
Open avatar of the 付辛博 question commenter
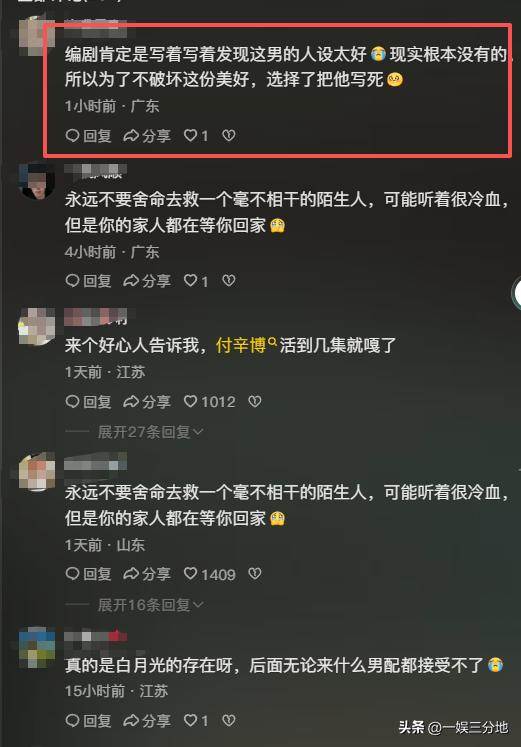[37, 327]
